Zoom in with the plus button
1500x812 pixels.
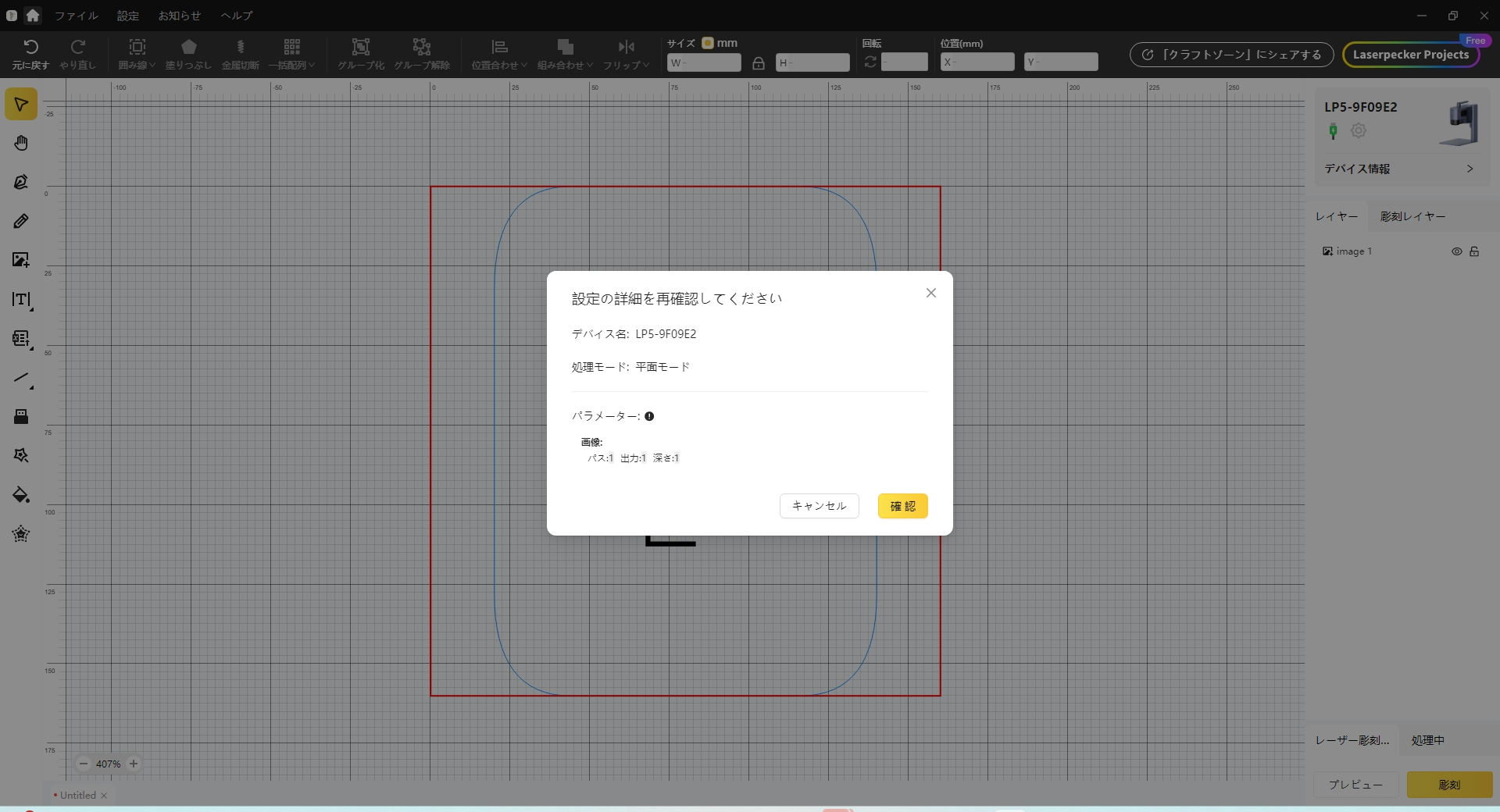tap(134, 764)
